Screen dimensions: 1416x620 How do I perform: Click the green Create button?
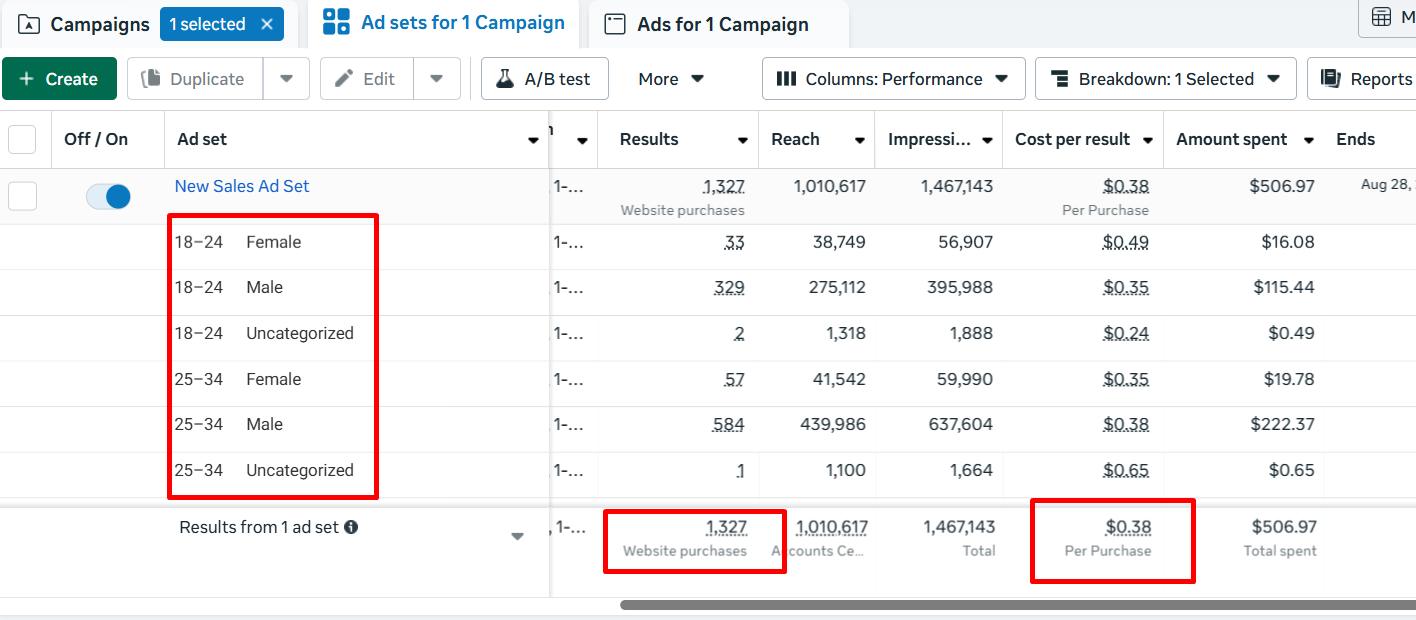coord(60,78)
